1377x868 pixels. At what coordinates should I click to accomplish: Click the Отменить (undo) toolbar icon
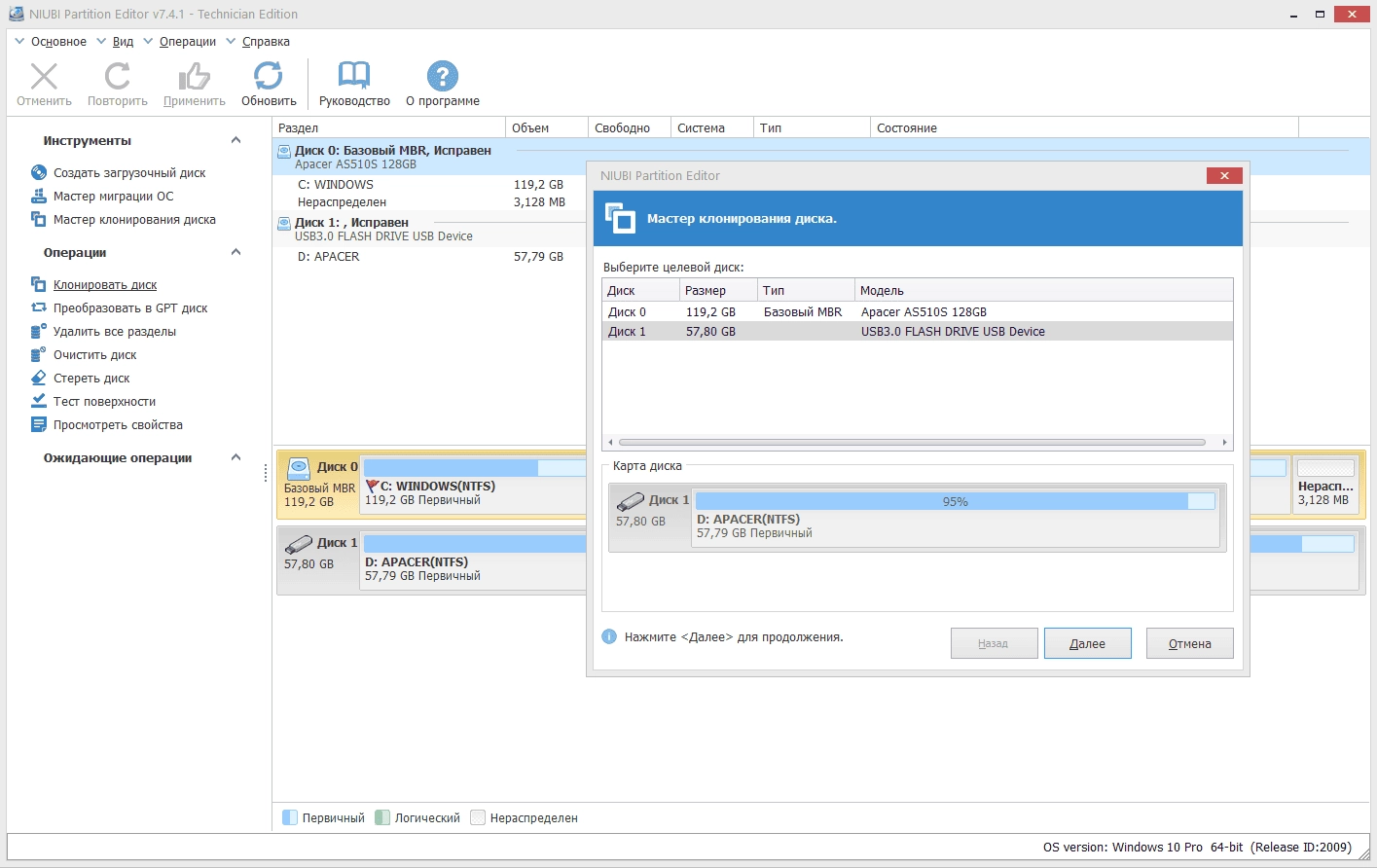44,76
